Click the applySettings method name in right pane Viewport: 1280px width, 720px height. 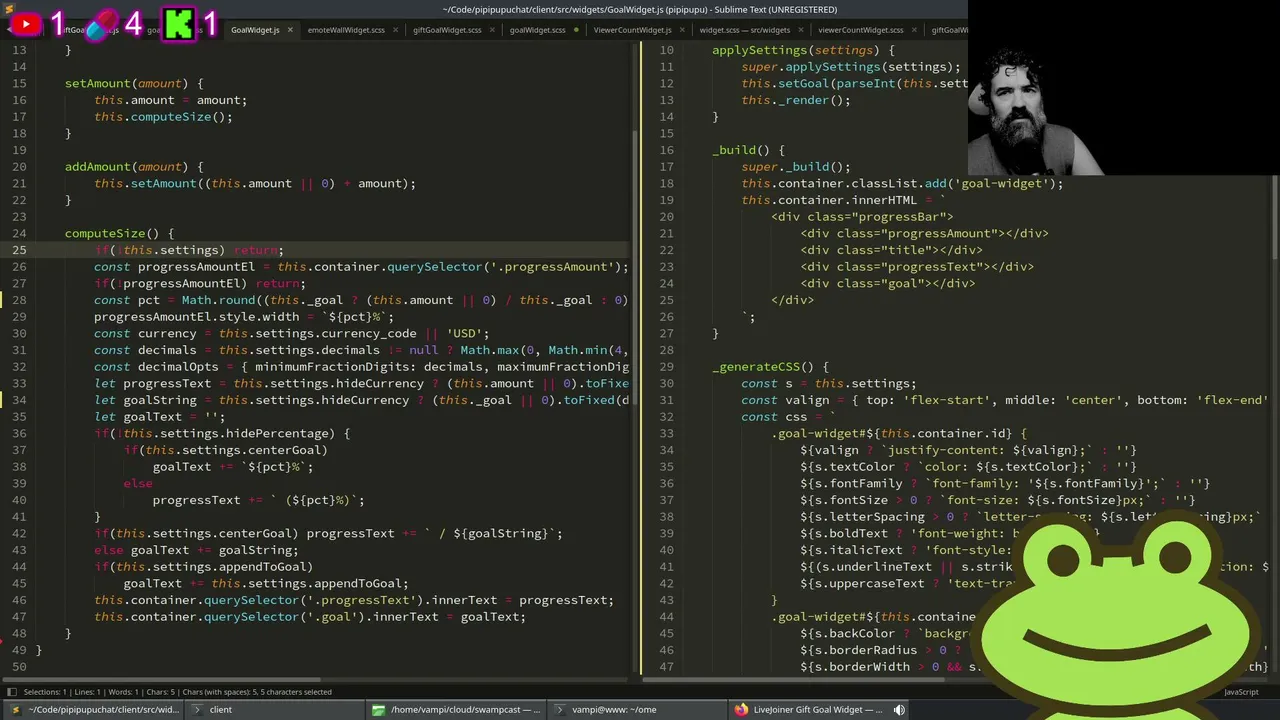tap(760, 50)
